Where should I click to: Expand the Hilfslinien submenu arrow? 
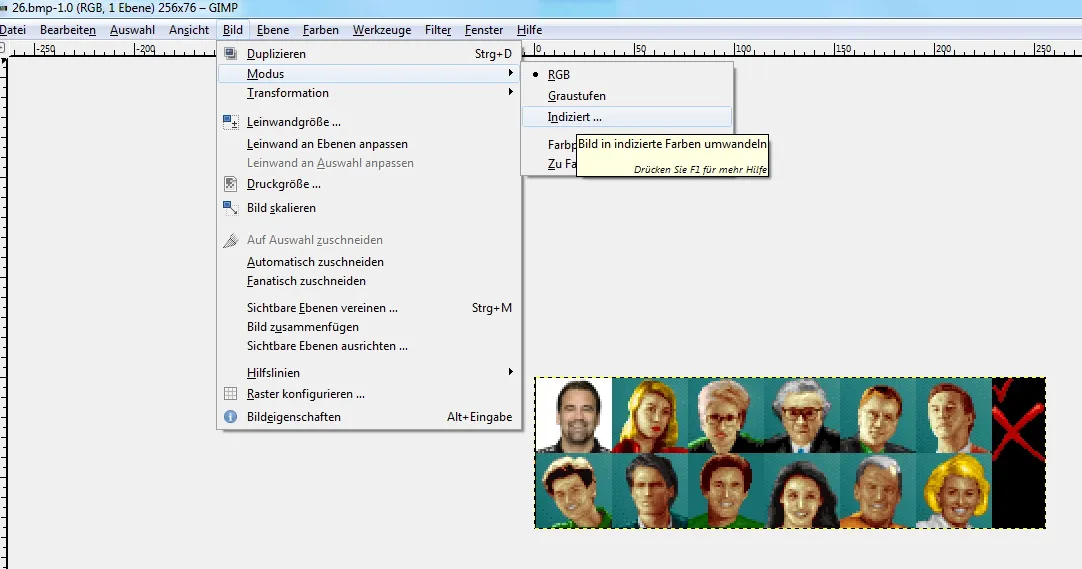511,373
